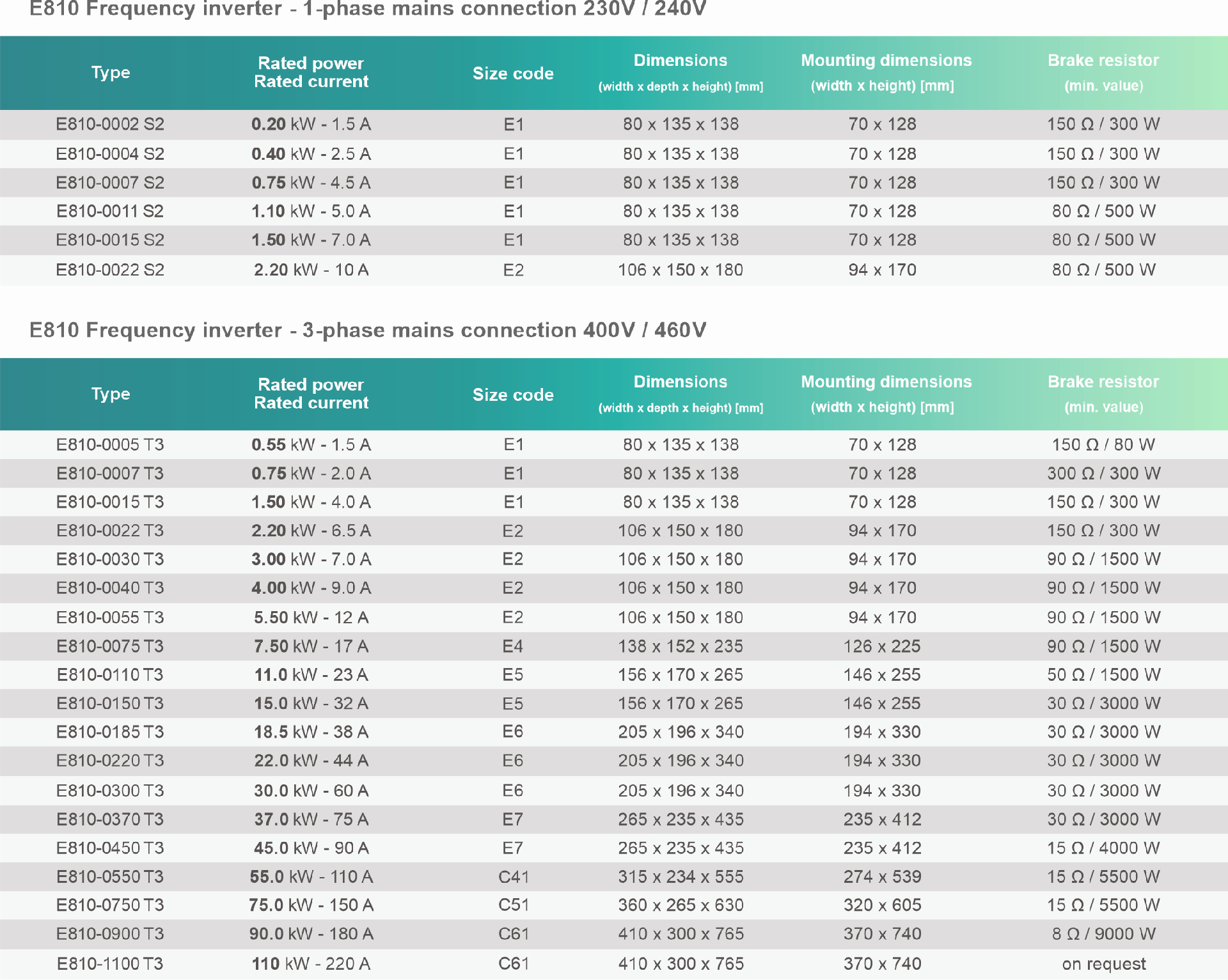This screenshot has width=1228, height=980.
Task: Click the Mounting dimensions header in first table
Action: [886, 72]
